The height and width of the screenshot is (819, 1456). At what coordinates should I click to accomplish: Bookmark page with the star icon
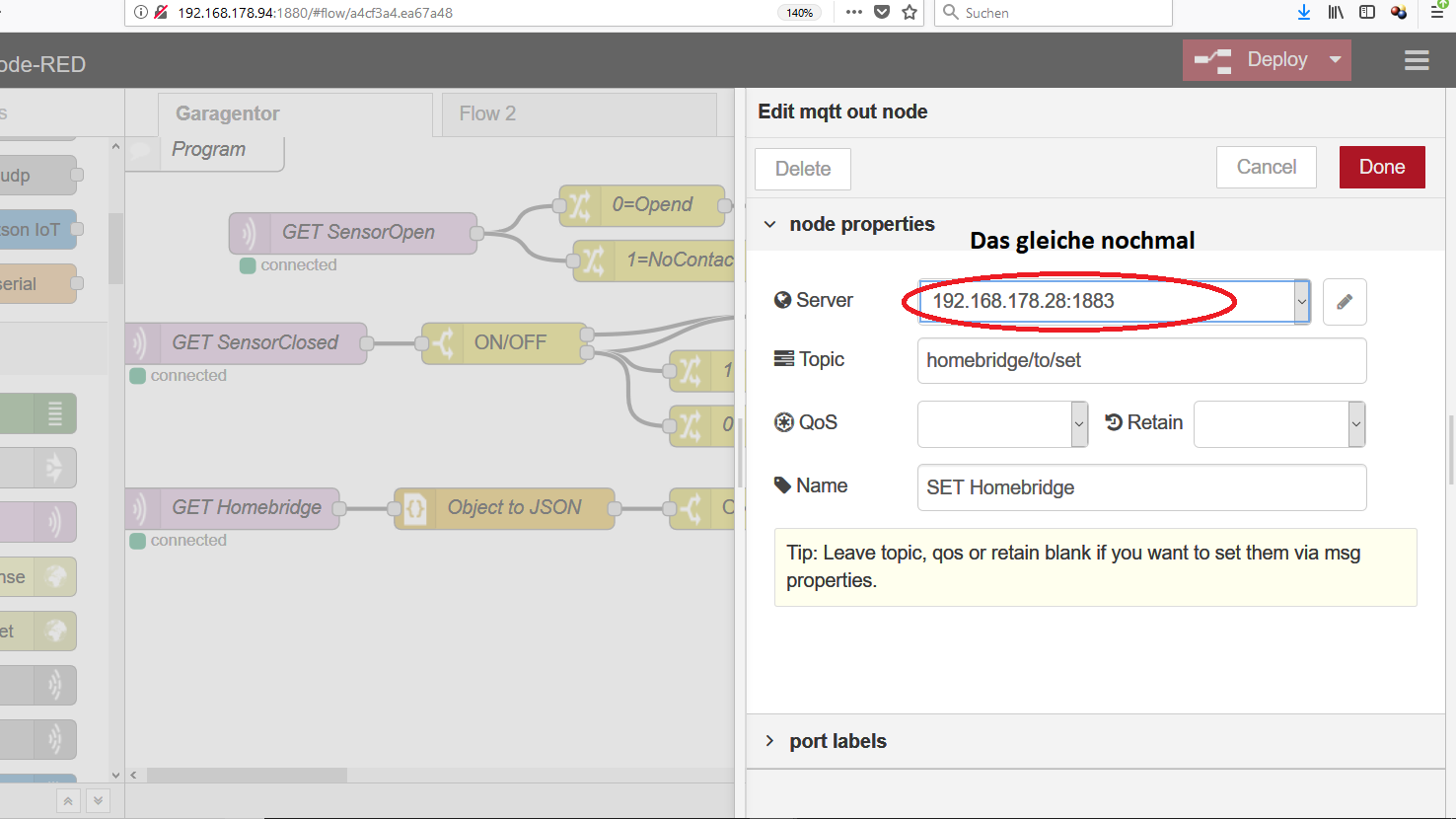pos(910,12)
